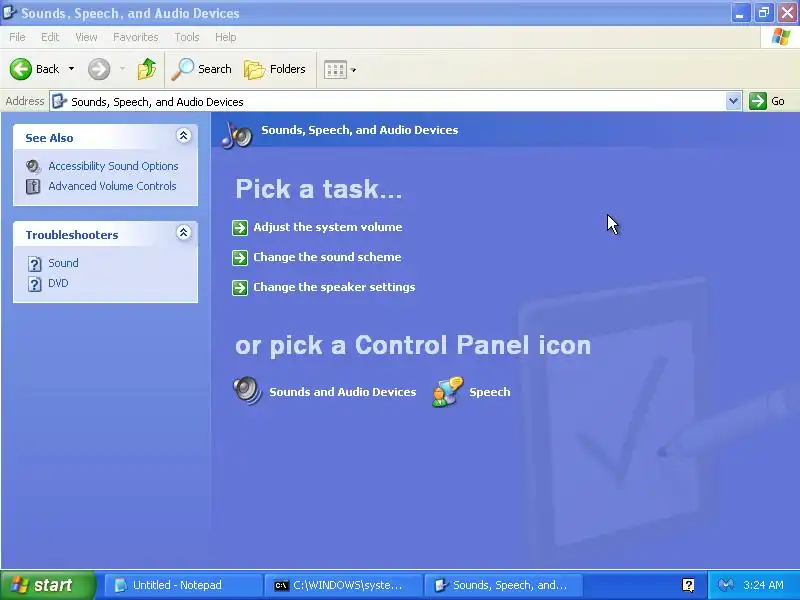This screenshot has height=600, width=800.
Task: Choose Change the sound scheme task
Action: (x=327, y=257)
